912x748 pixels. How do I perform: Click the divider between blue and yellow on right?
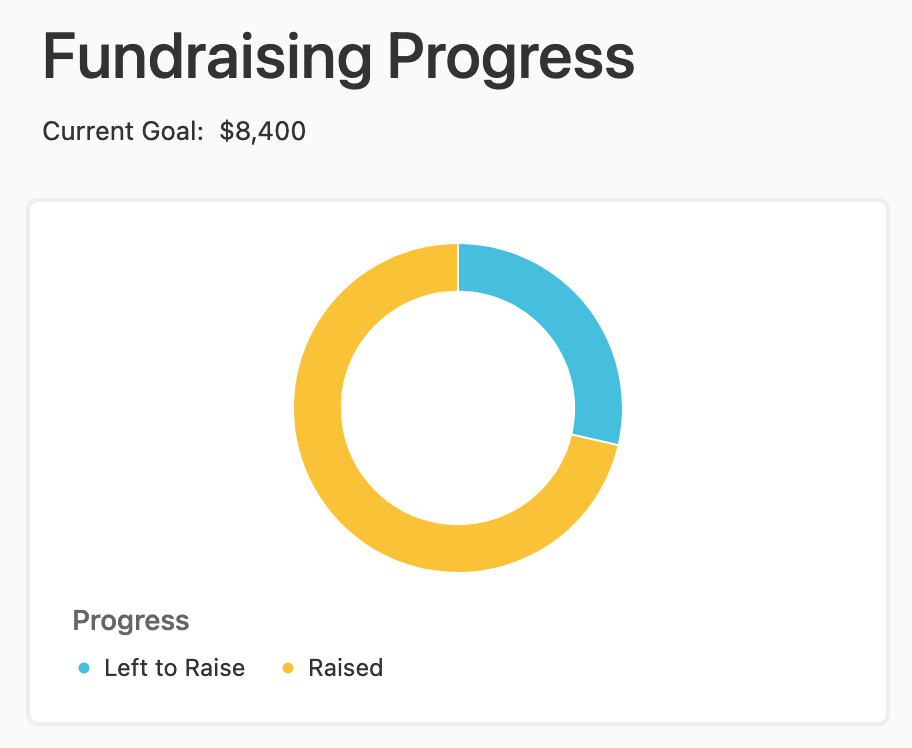tap(595, 440)
